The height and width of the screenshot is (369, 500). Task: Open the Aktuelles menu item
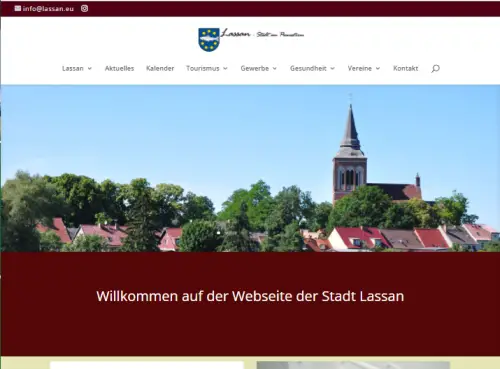pos(119,68)
